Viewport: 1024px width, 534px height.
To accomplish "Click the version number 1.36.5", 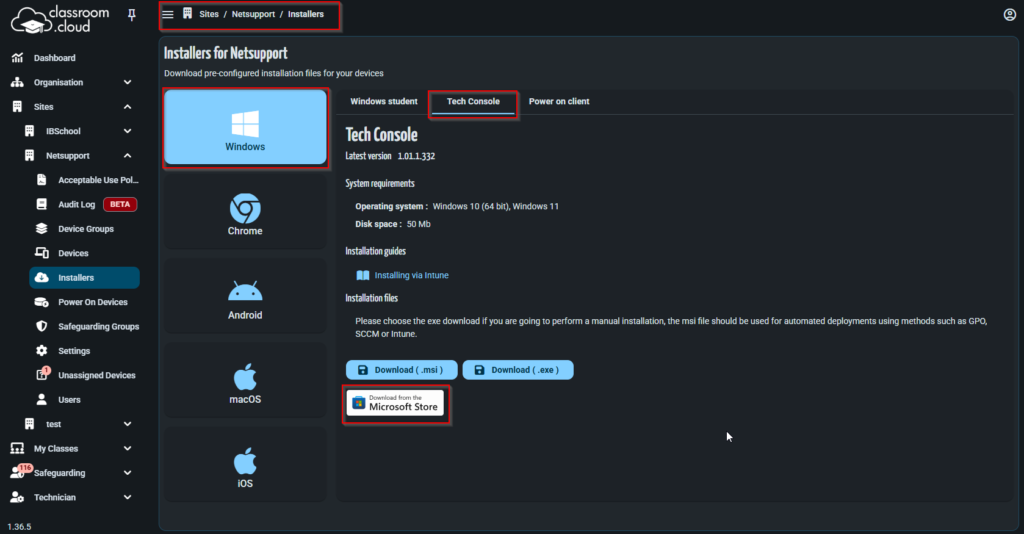I will click(x=19, y=526).
